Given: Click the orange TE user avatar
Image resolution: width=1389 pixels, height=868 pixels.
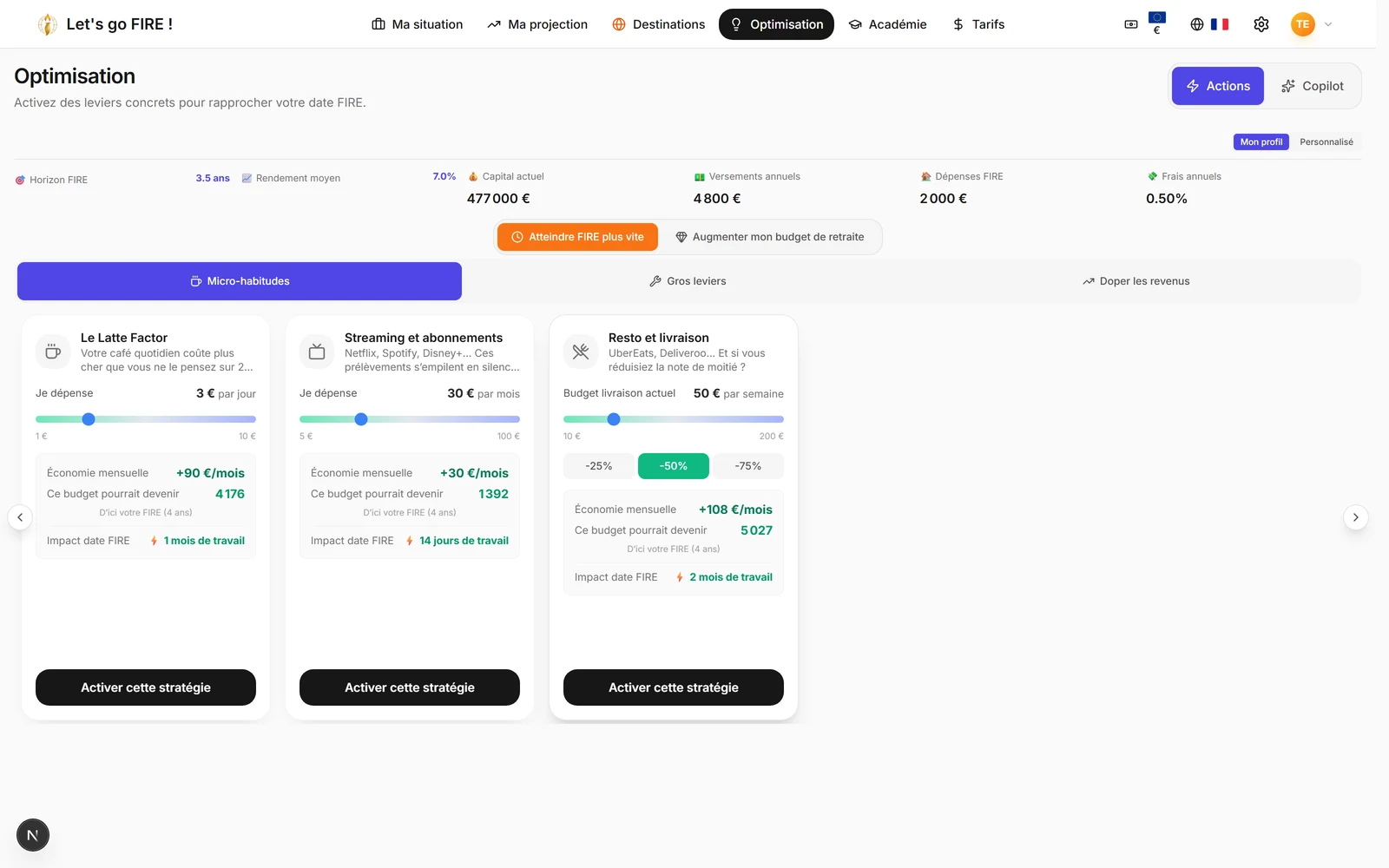Looking at the screenshot, I should click(x=1302, y=24).
